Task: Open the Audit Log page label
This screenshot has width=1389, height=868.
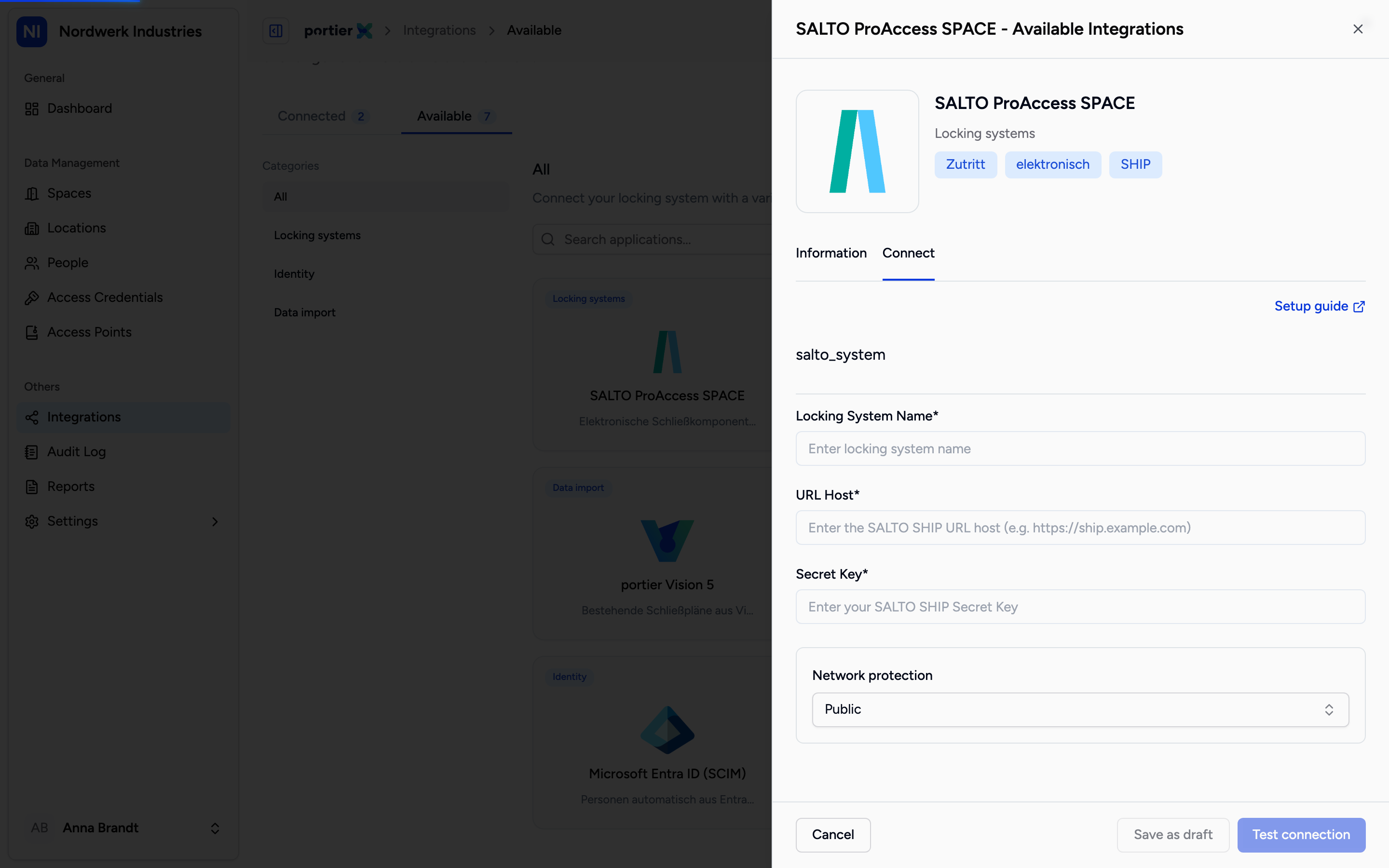Action: (76, 452)
